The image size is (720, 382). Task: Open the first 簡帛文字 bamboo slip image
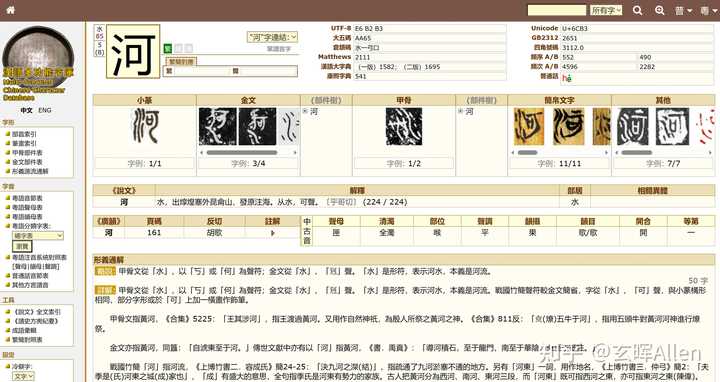pyautogui.click(x=529, y=126)
